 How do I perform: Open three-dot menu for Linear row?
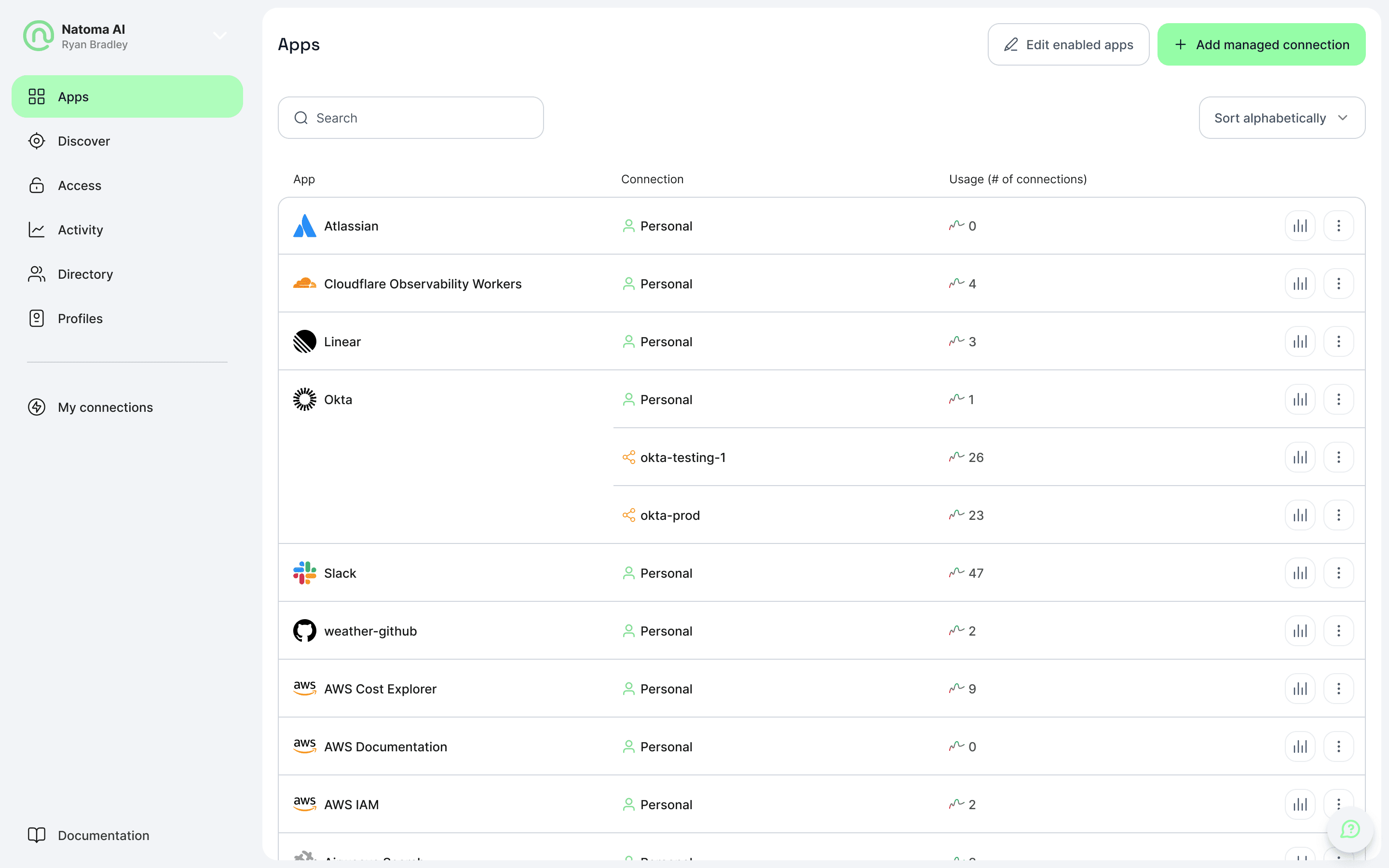[1338, 341]
